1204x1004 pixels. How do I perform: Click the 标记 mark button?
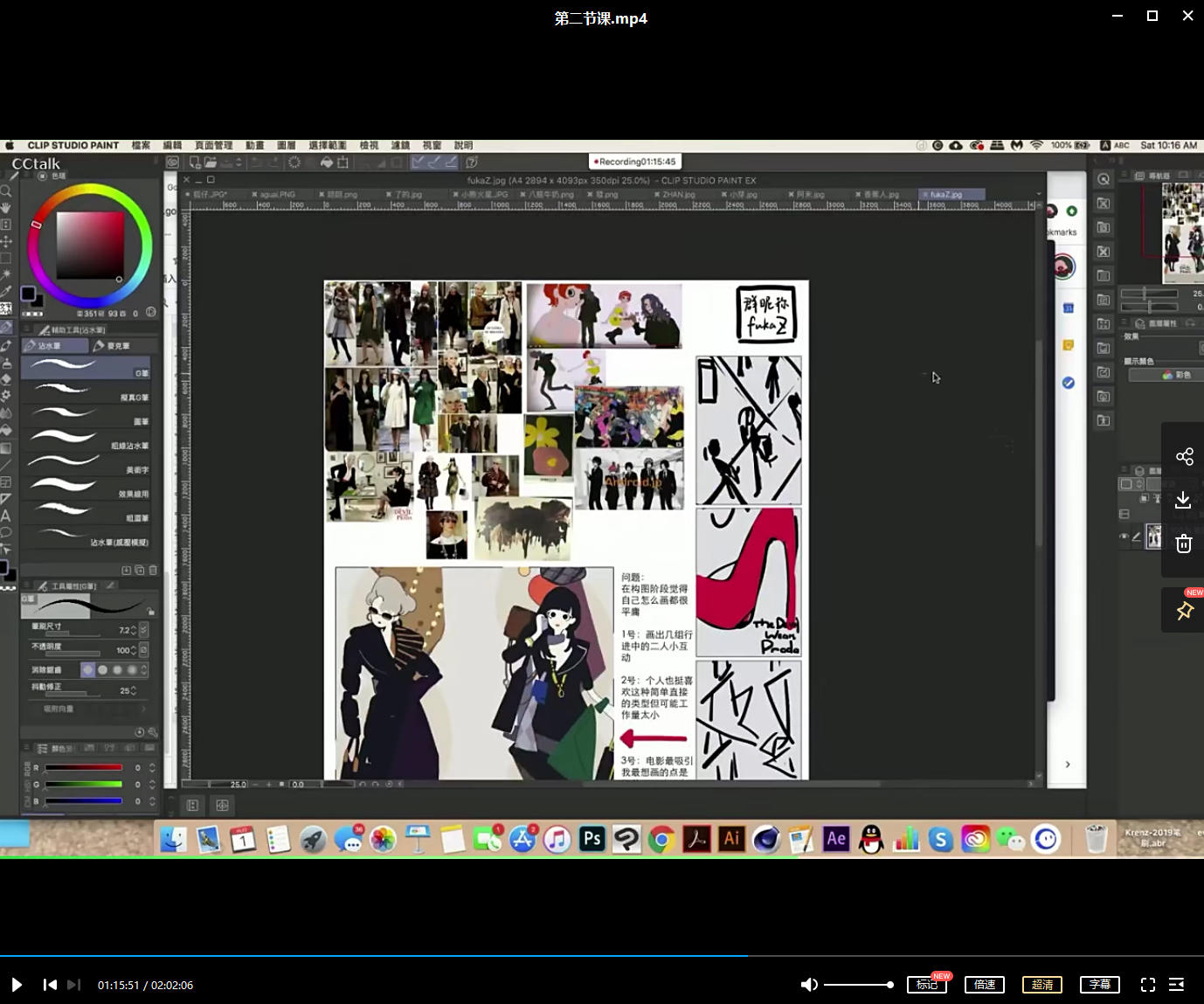coord(926,985)
